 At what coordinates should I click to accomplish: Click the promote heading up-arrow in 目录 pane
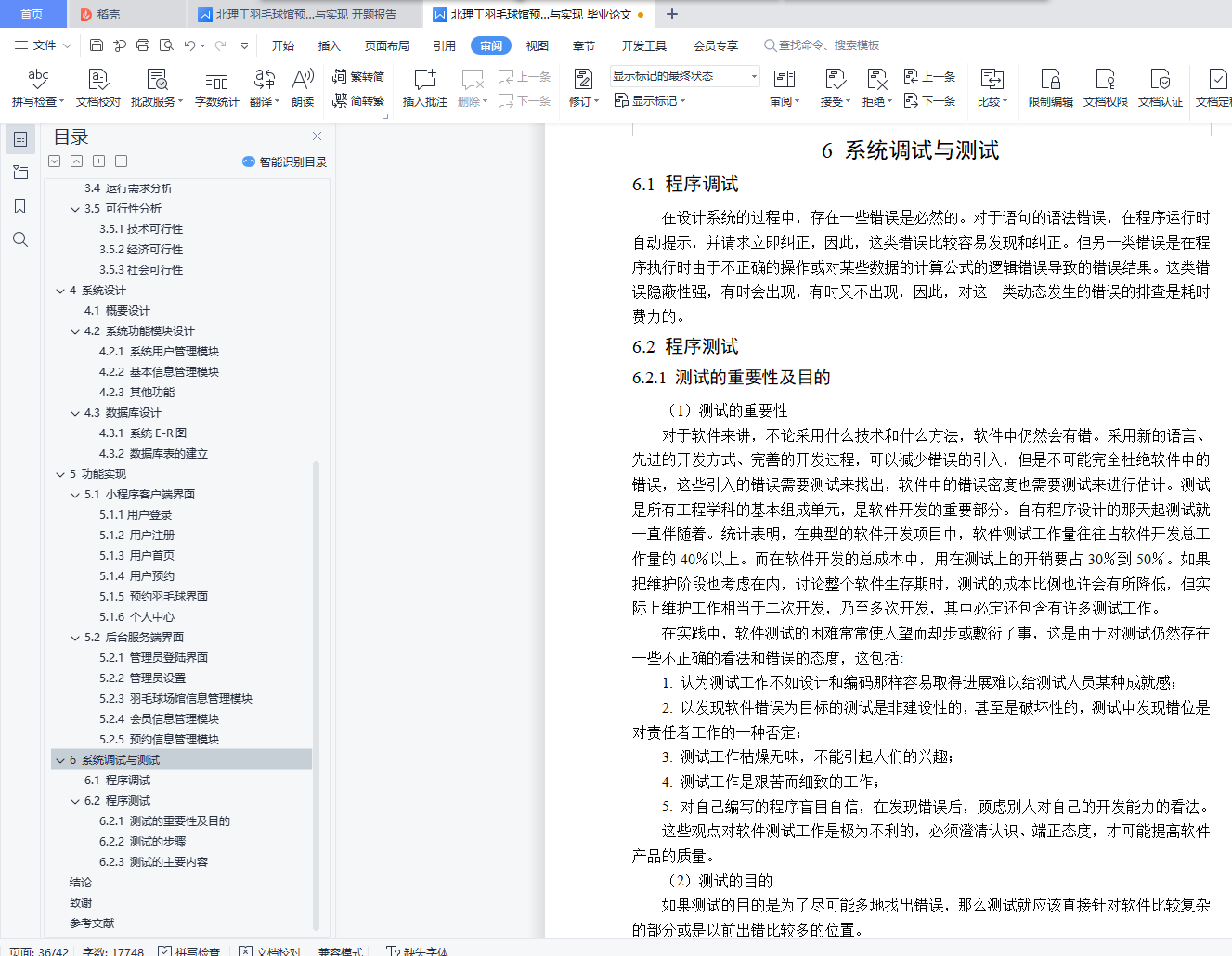pyautogui.click(x=77, y=161)
